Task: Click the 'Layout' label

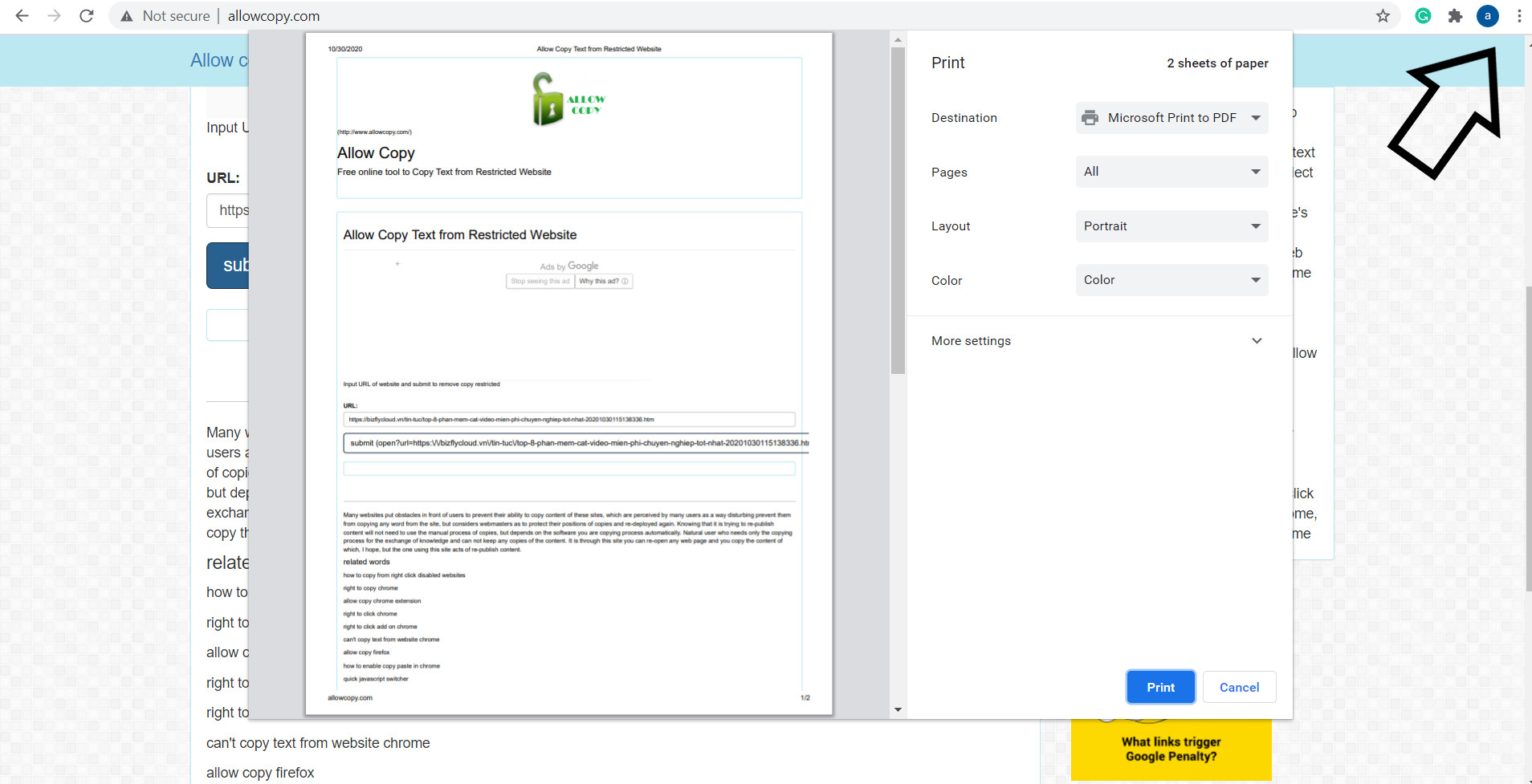Action: point(951,226)
